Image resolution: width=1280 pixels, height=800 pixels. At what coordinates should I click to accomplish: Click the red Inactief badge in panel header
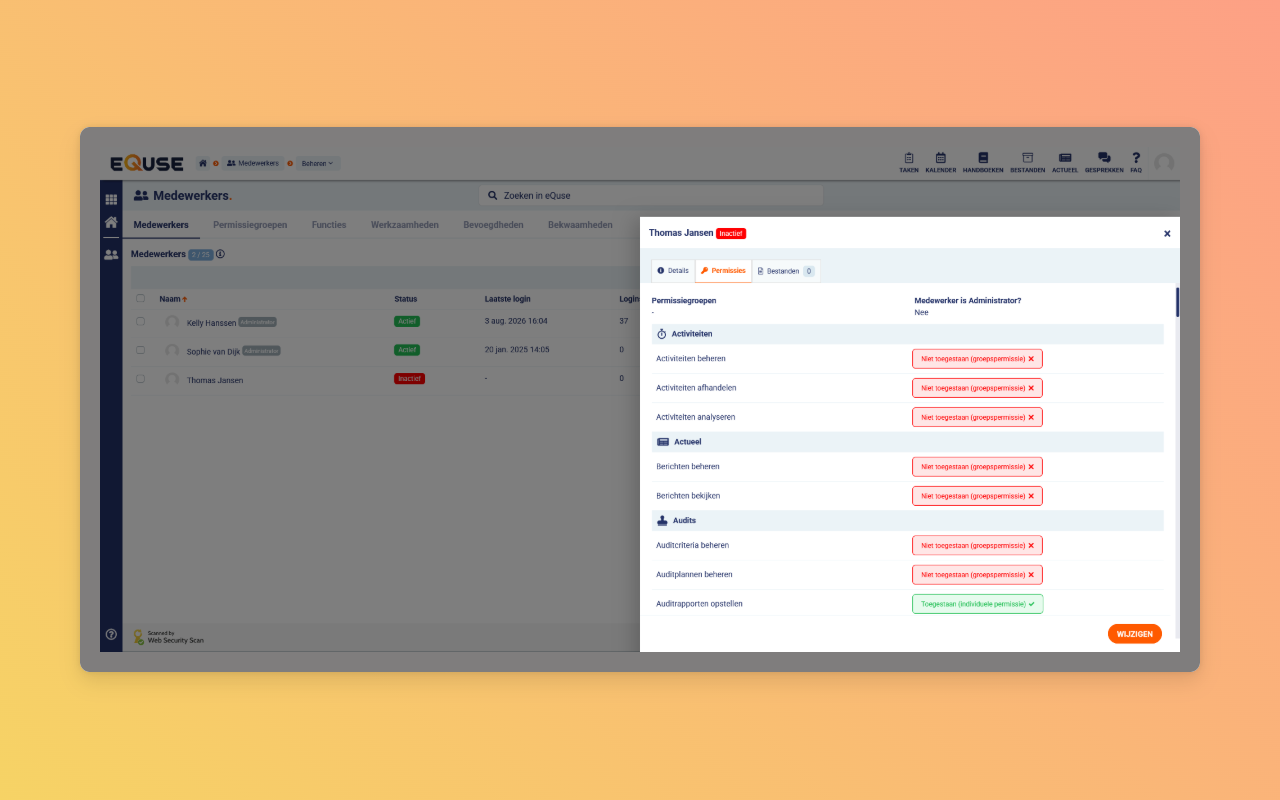pyautogui.click(x=731, y=233)
